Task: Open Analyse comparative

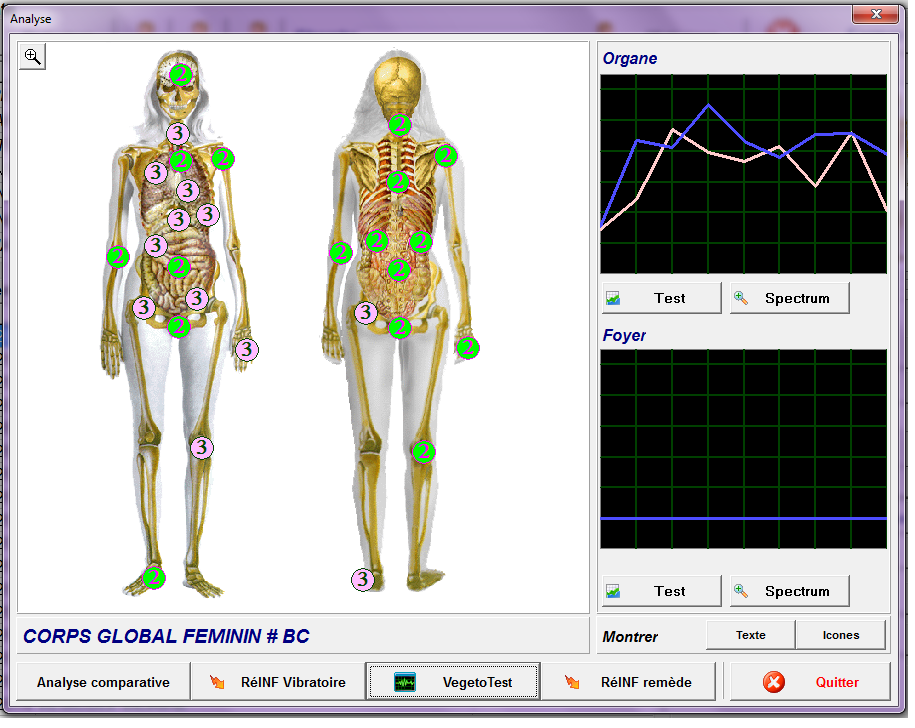Action: coord(103,682)
